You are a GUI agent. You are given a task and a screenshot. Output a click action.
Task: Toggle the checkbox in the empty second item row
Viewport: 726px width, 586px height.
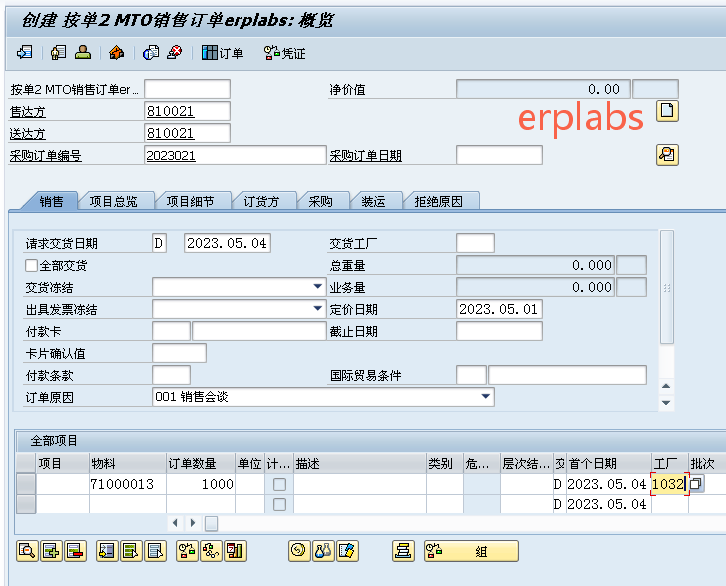point(279,504)
